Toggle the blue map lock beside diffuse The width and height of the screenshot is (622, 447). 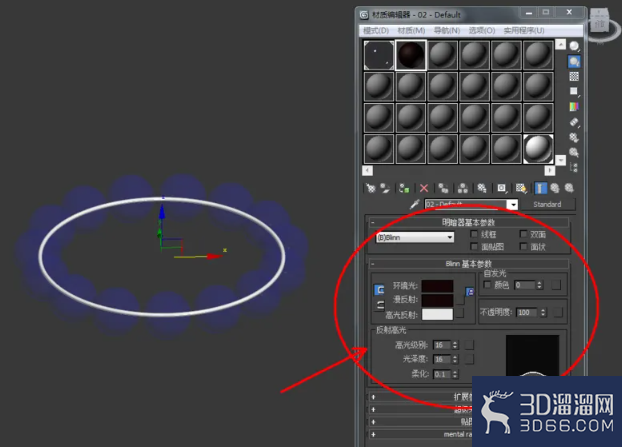(470, 292)
